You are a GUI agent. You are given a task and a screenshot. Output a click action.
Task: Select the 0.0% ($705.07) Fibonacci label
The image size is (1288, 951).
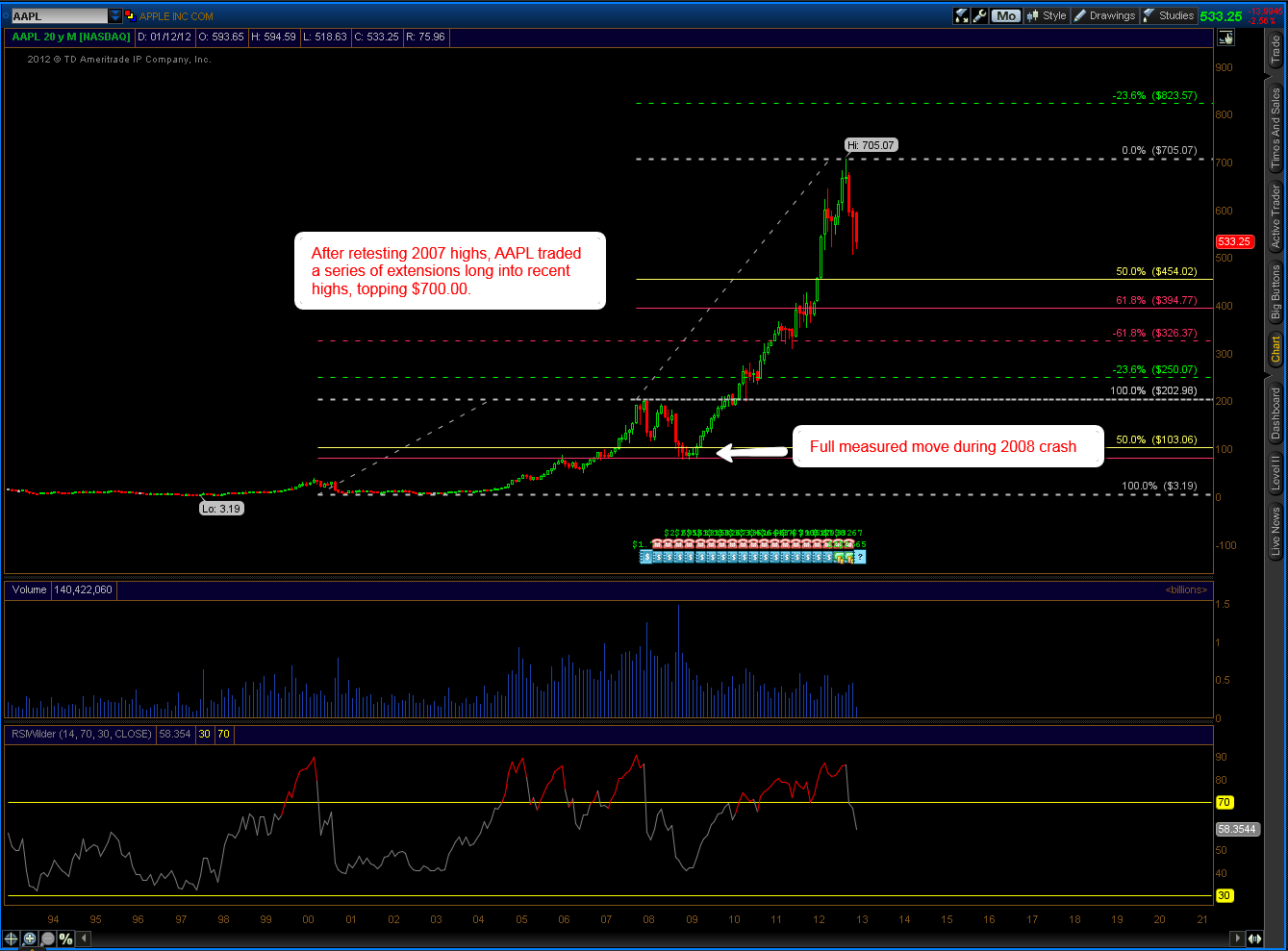click(x=1159, y=151)
